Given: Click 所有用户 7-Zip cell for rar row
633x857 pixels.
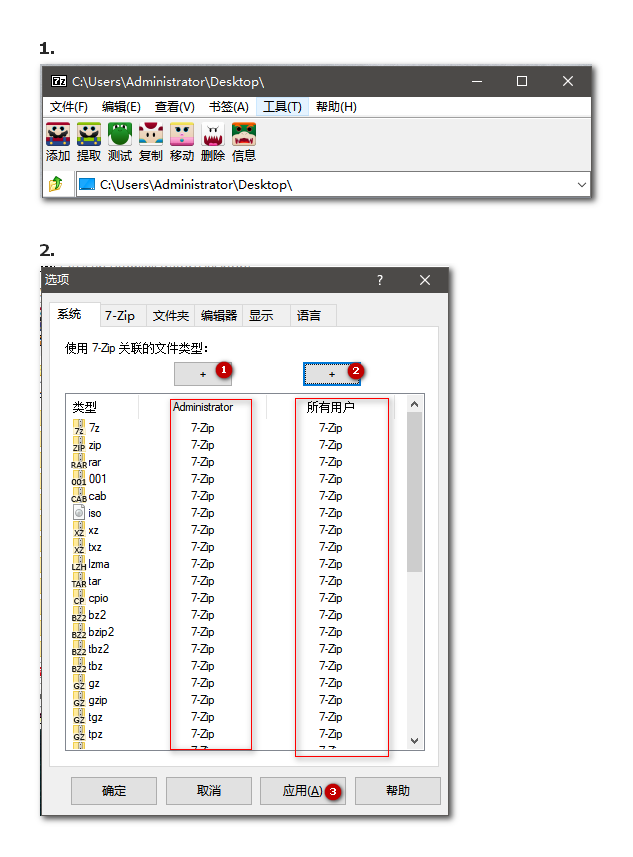Looking at the screenshot, I should click(331, 462).
